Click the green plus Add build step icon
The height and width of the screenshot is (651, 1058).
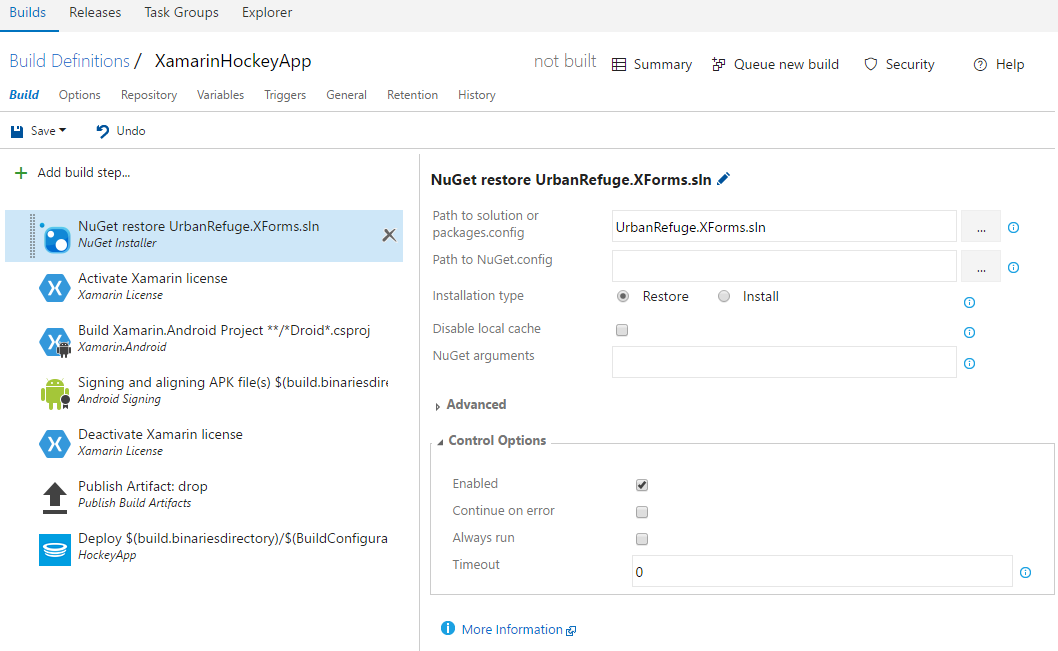[21, 173]
